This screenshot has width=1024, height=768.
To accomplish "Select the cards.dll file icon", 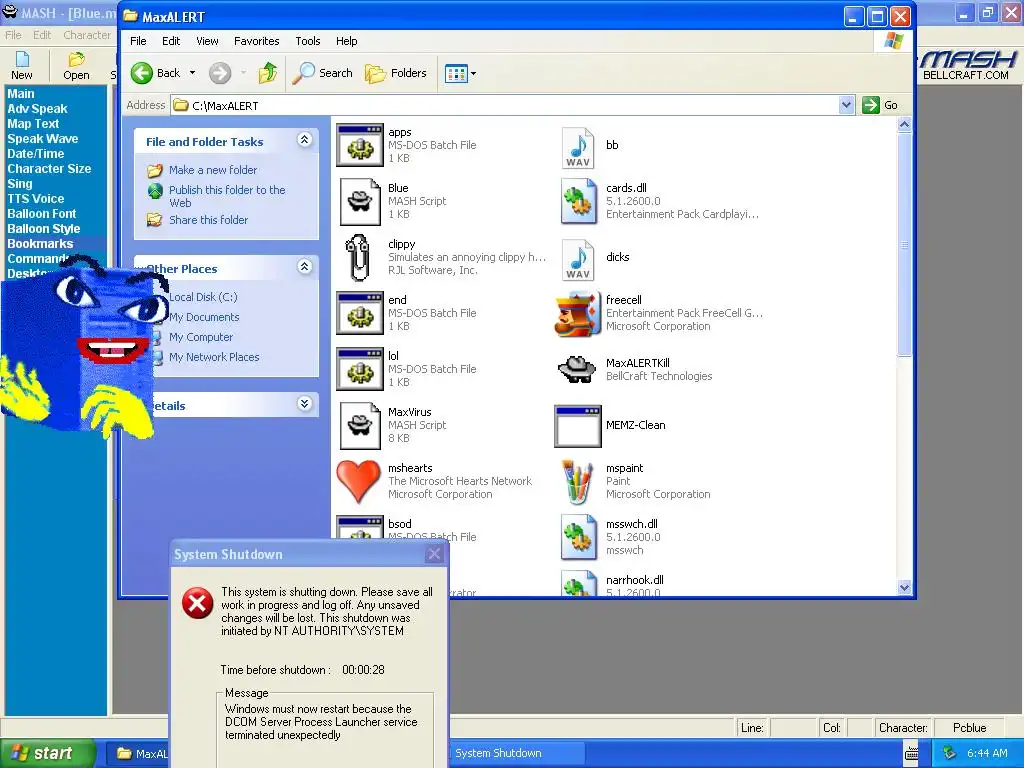I will (577, 201).
